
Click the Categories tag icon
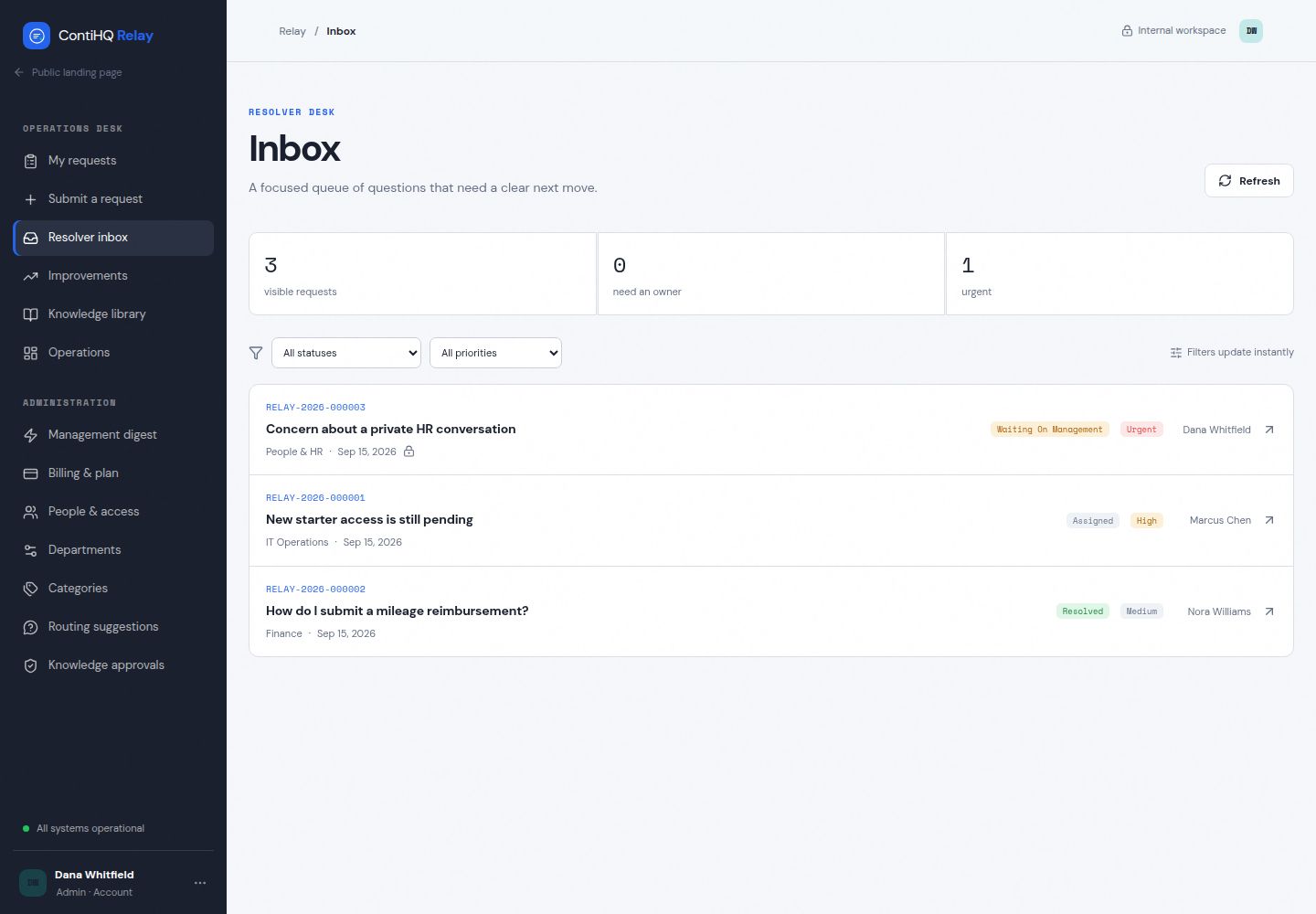tap(30, 589)
